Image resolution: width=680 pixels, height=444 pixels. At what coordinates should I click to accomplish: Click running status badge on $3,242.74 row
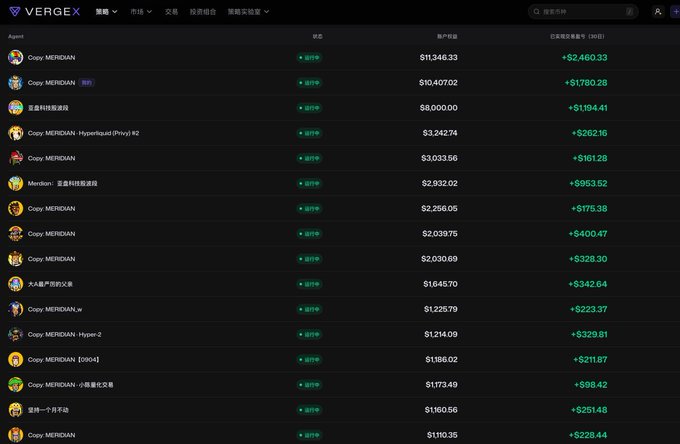pyautogui.click(x=309, y=133)
